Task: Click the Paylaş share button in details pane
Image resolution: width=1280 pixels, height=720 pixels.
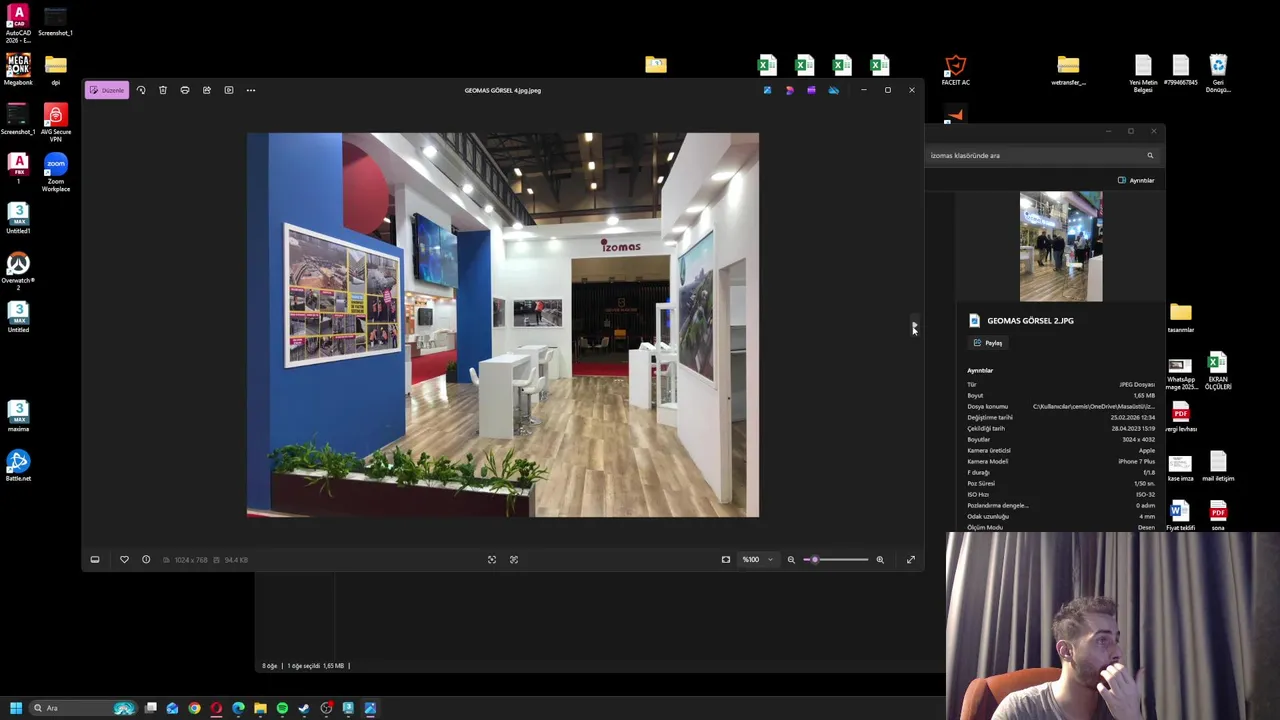Action: point(988,343)
